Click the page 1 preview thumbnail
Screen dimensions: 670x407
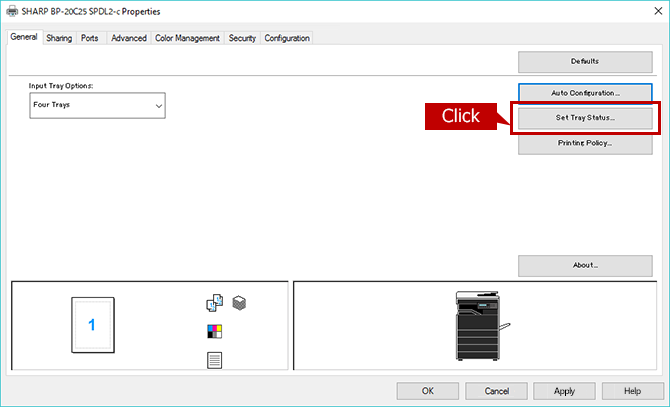point(93,325)
